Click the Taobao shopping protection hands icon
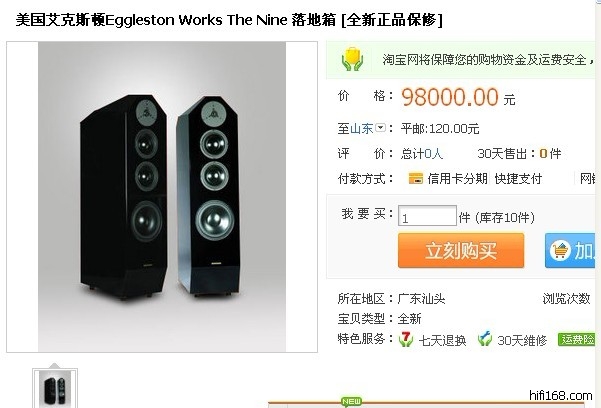Image resolution: width=601 pixels, height=408 pixels. tap(352, 59)
